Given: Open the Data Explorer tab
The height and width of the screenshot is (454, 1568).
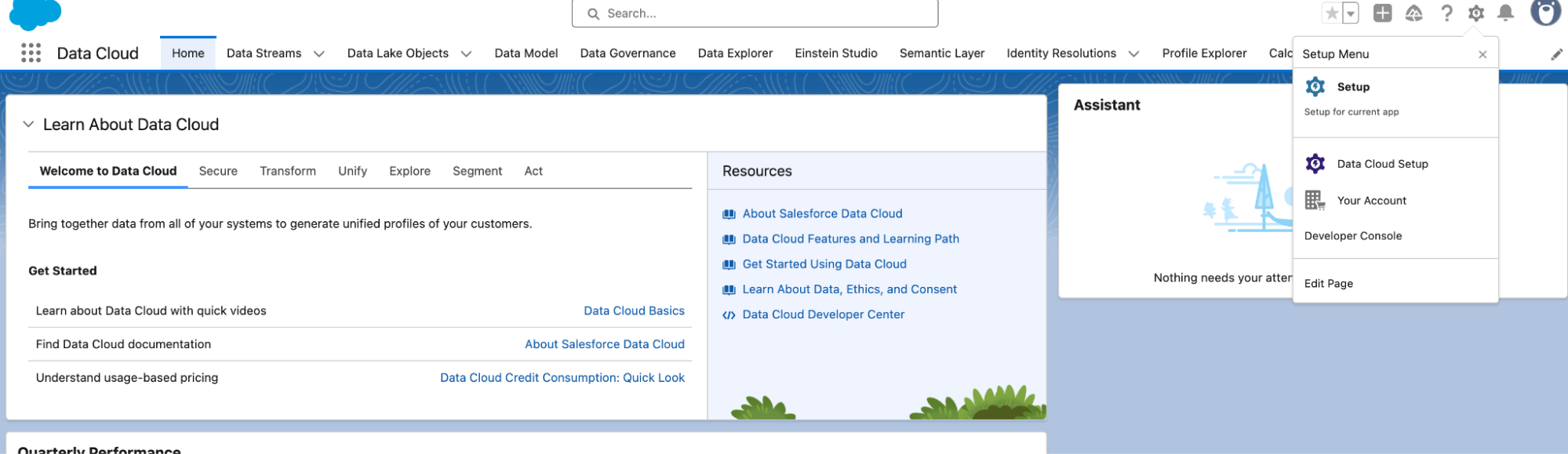Looking at the screenshot, I should pos(735,53).
